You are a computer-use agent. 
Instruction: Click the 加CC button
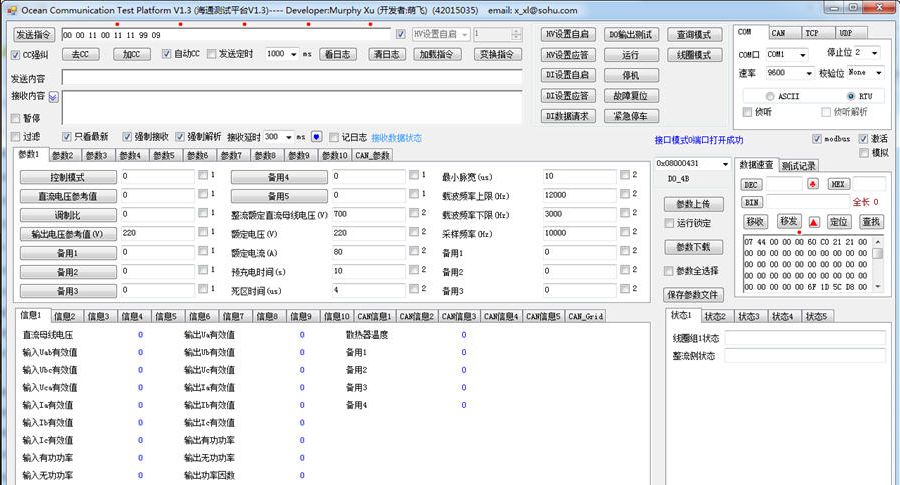pyautogui.click(x=131, y=54)
